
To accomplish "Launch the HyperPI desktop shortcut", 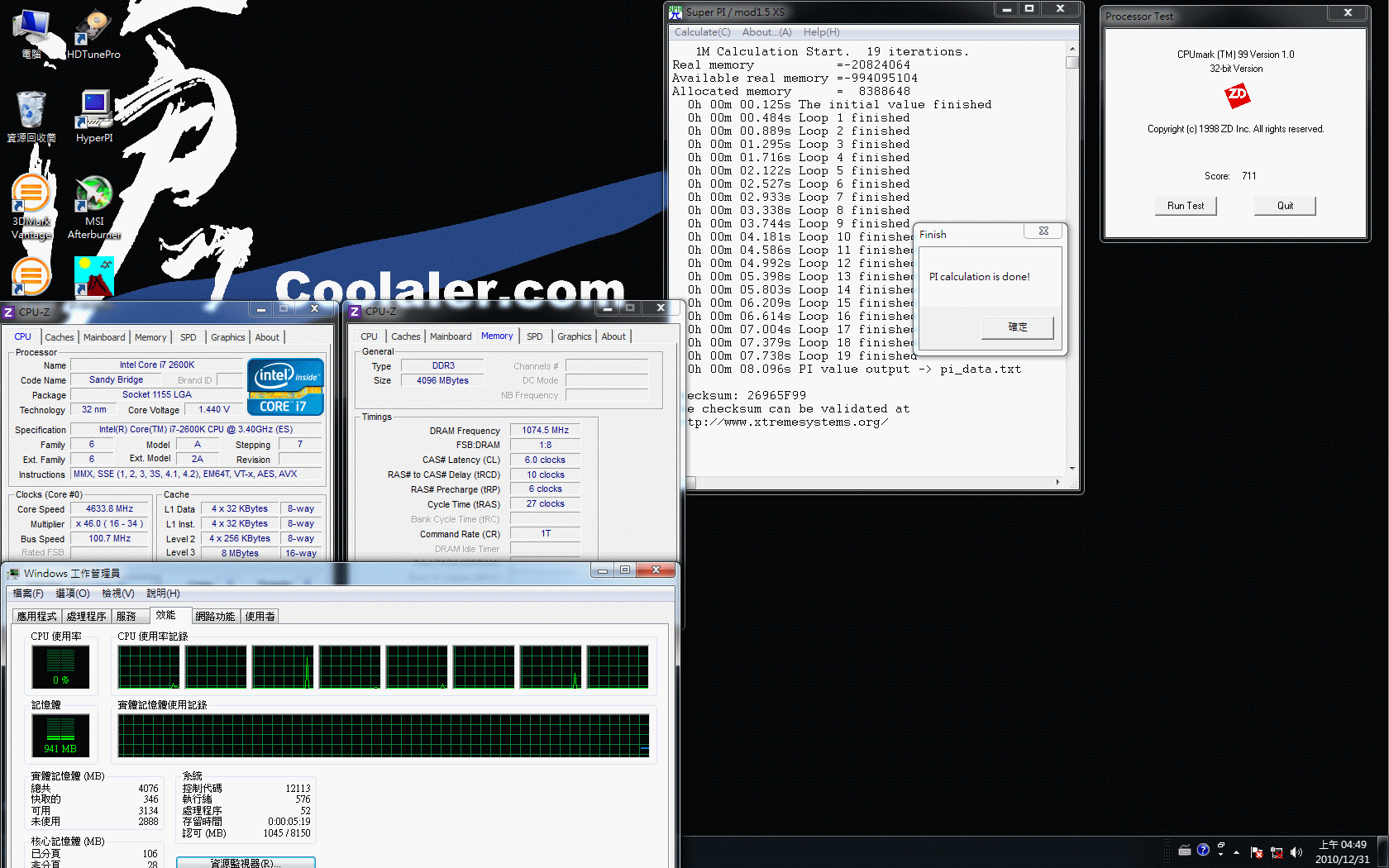I will tap(94, 117).
